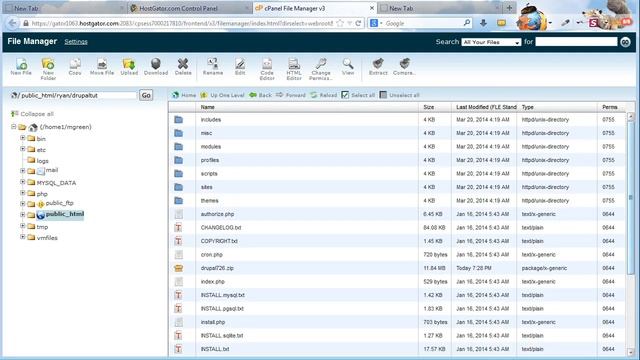
Task: Click the Download toolbar icon
Action: click(x=156, y=67)
